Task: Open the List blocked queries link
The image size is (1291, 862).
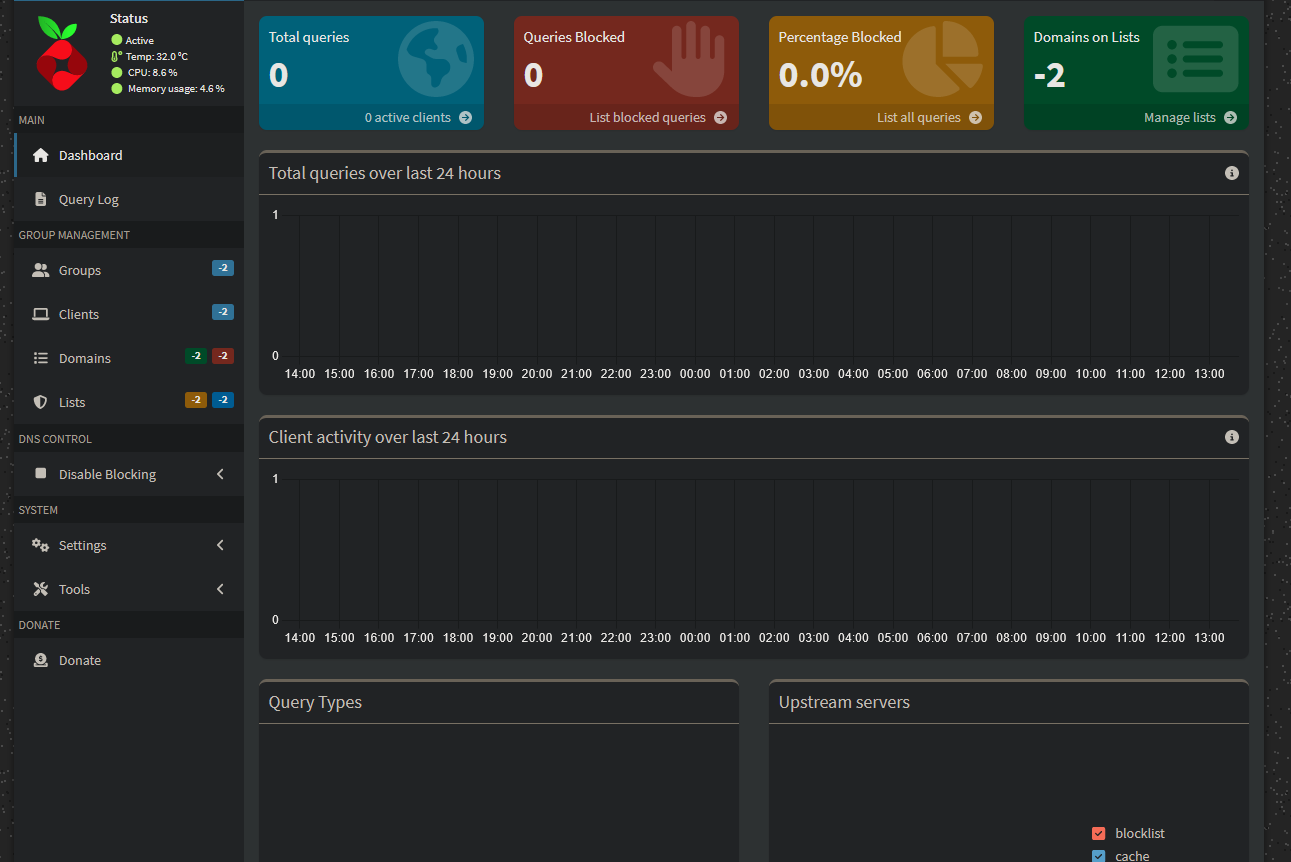Action: (x=626, y=117)
